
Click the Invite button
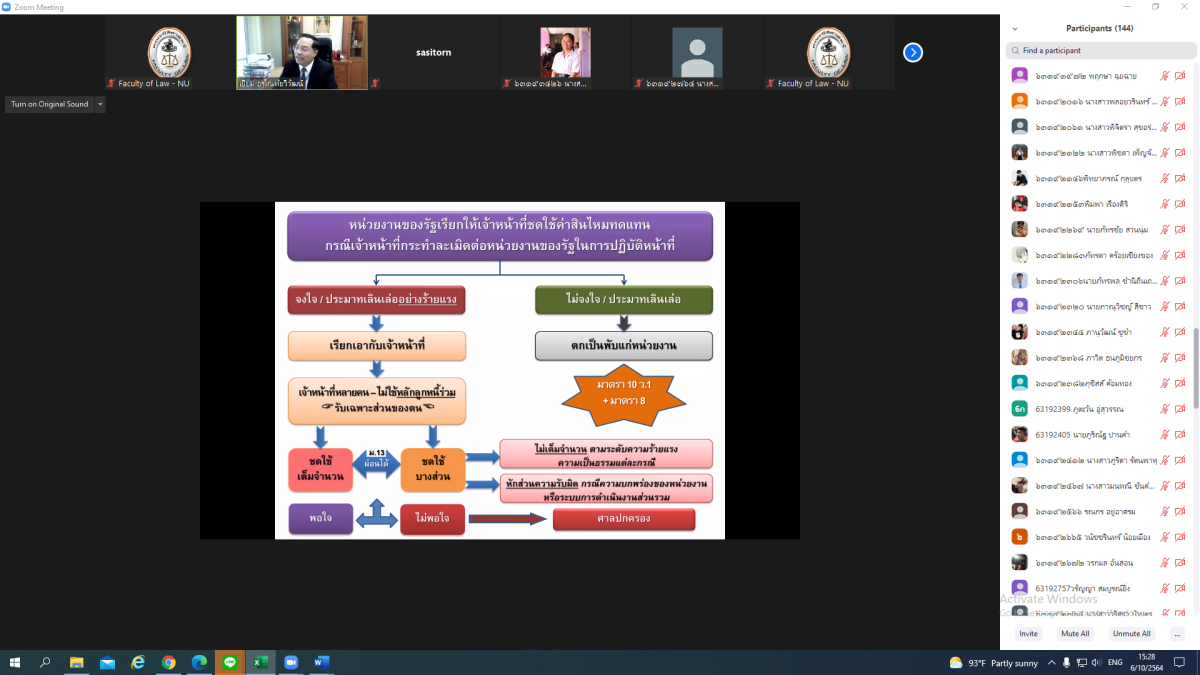coord(1028,634)
